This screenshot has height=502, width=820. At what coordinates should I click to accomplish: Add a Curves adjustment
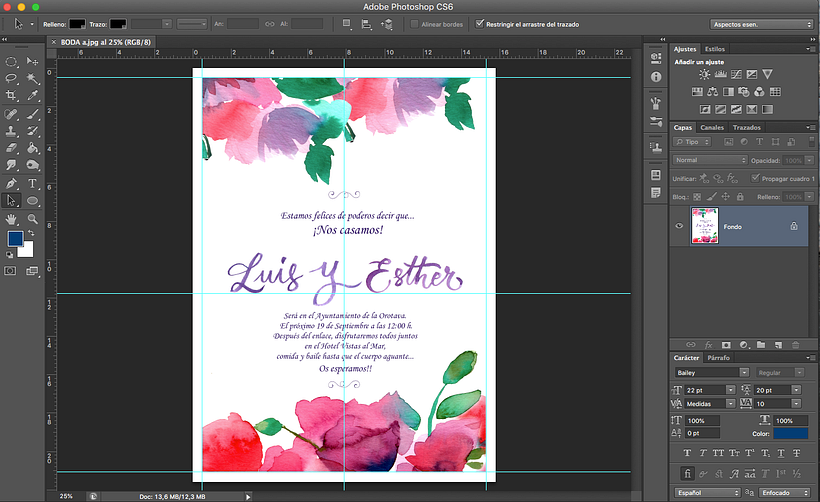(x=736, y=74)
